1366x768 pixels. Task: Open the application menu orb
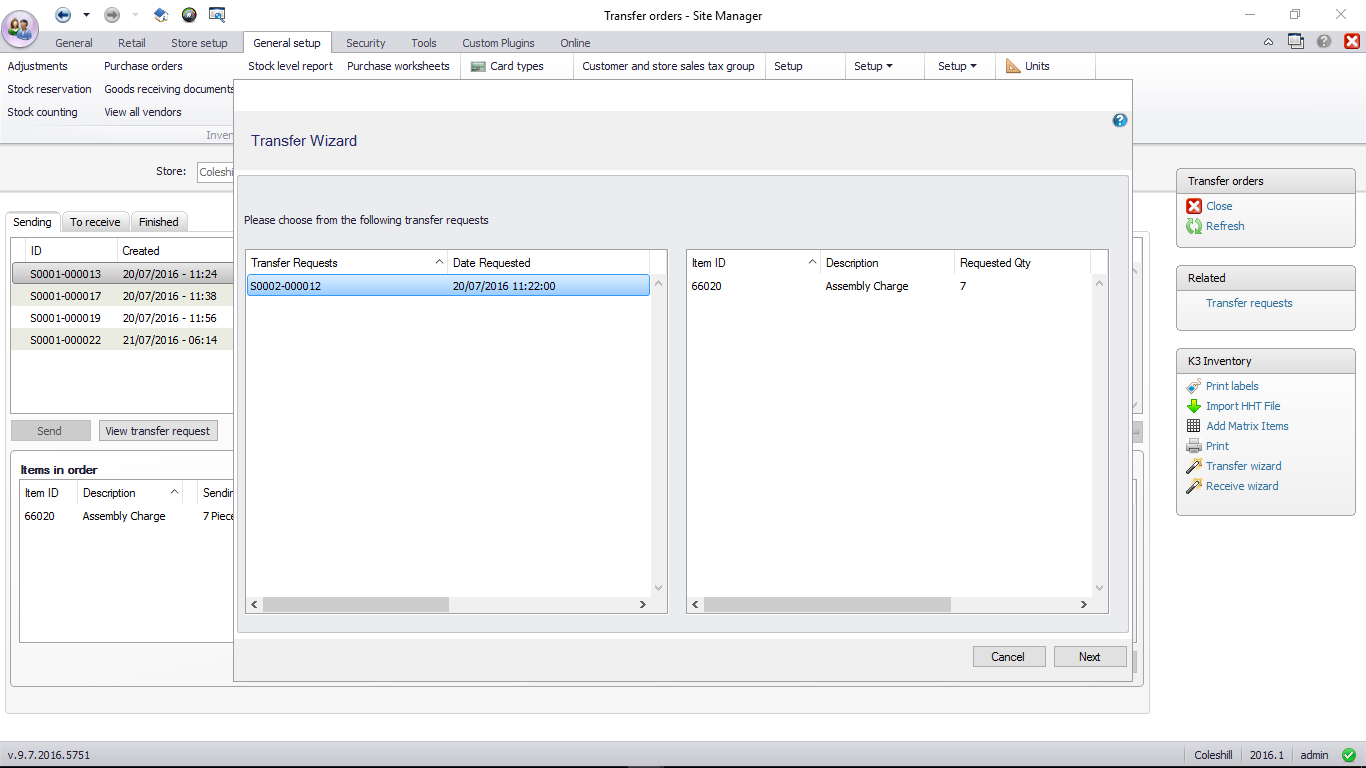22,27
